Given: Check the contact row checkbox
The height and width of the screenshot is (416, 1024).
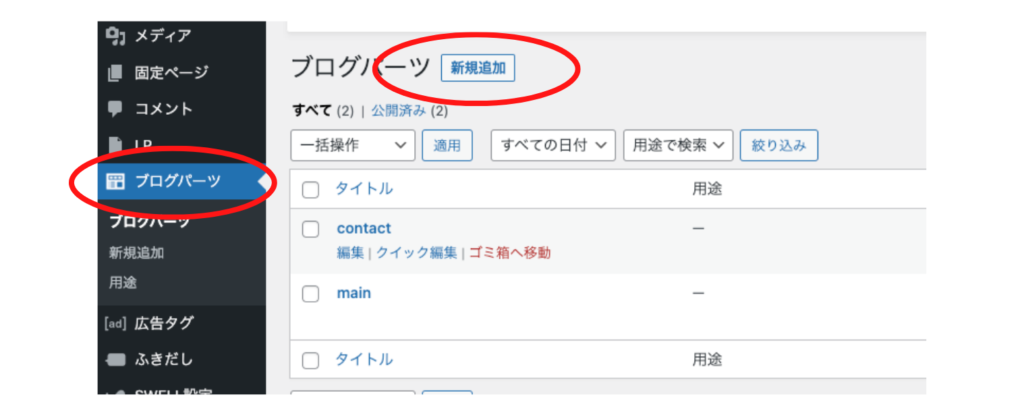Looking at the screenshot, I should click(310, 229).
